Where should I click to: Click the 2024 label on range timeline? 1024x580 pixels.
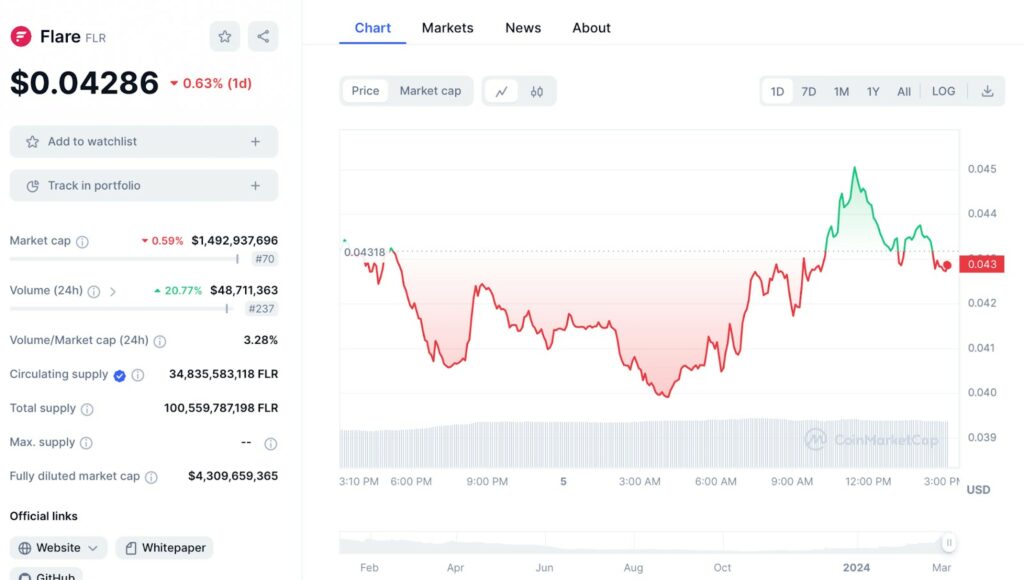(x=856, y=568)
